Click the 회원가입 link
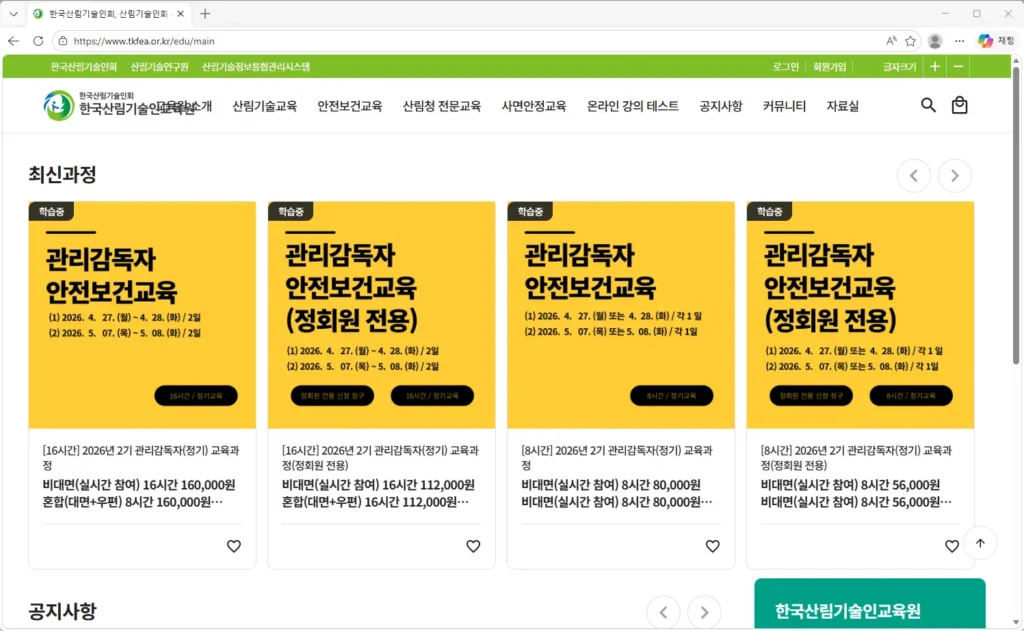Image resolution: width=1024 pixels, height=631 pixels. [829, 67]
